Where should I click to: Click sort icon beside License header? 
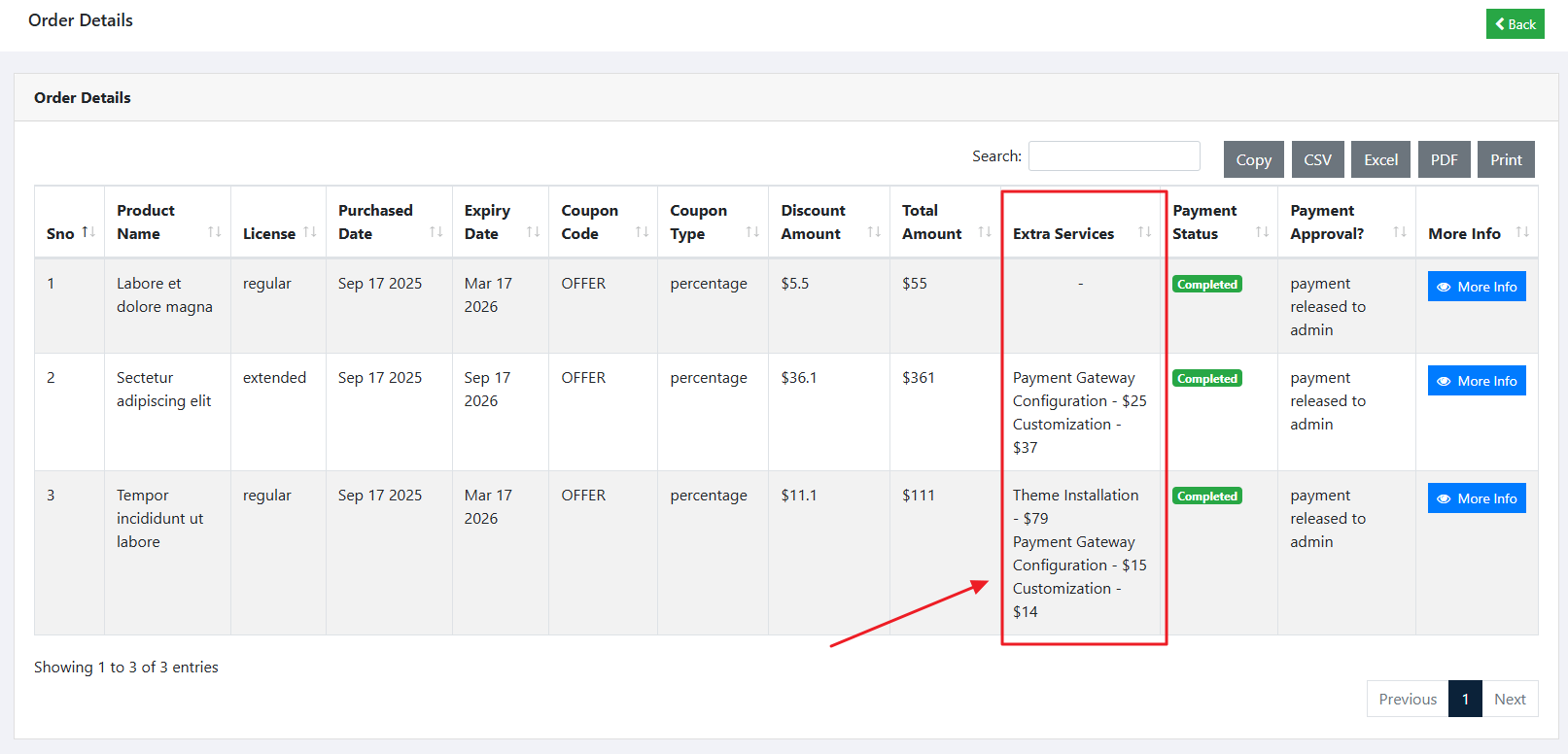pyautogui.click(x=310, y=232)
